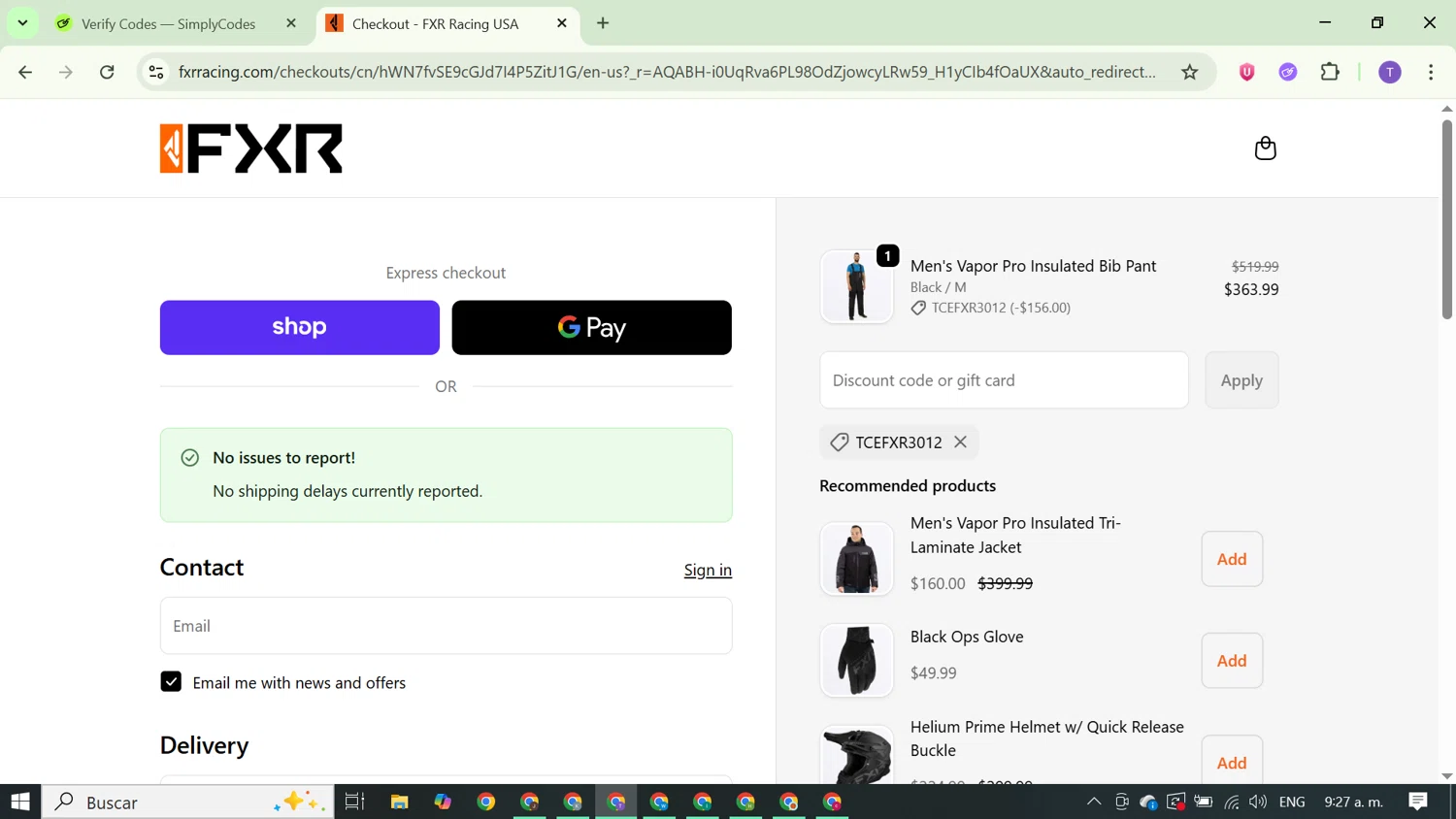Screen dimensions: 1456x819
Task: Click the Sign in link
Action: [x=708, y=570]
